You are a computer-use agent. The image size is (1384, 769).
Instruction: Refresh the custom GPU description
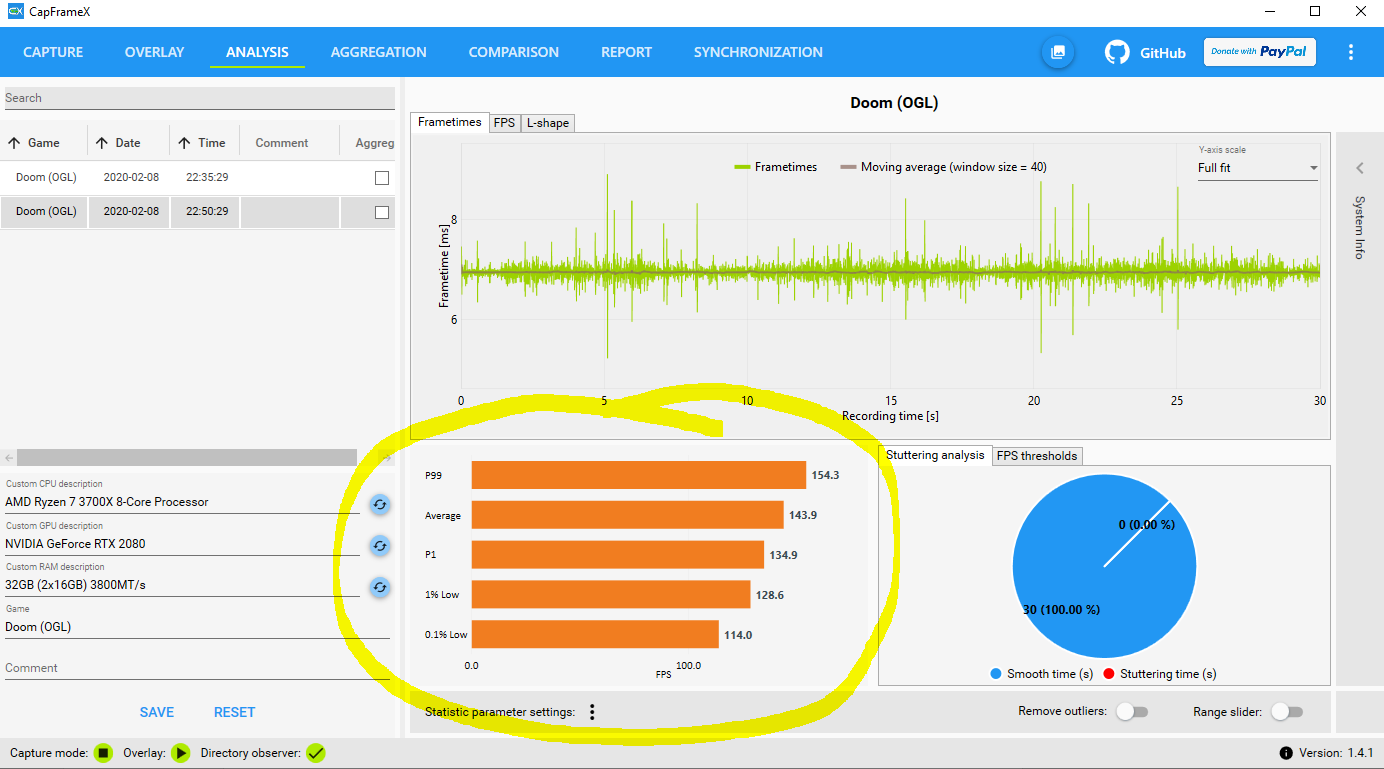point(380,545)
